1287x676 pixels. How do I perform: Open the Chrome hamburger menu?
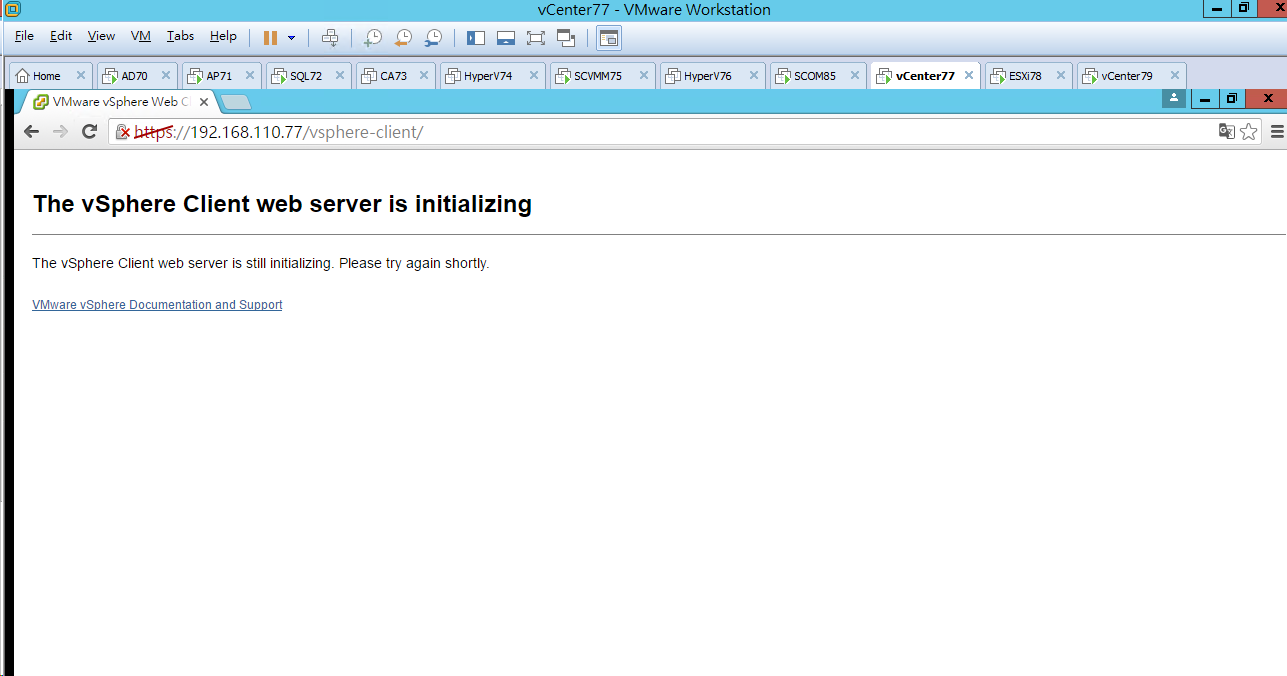pos(1277,132)
